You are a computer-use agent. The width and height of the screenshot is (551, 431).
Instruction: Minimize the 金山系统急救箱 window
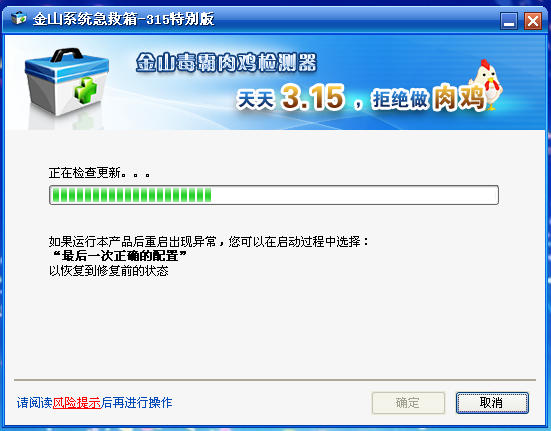(x=509, y=21)
